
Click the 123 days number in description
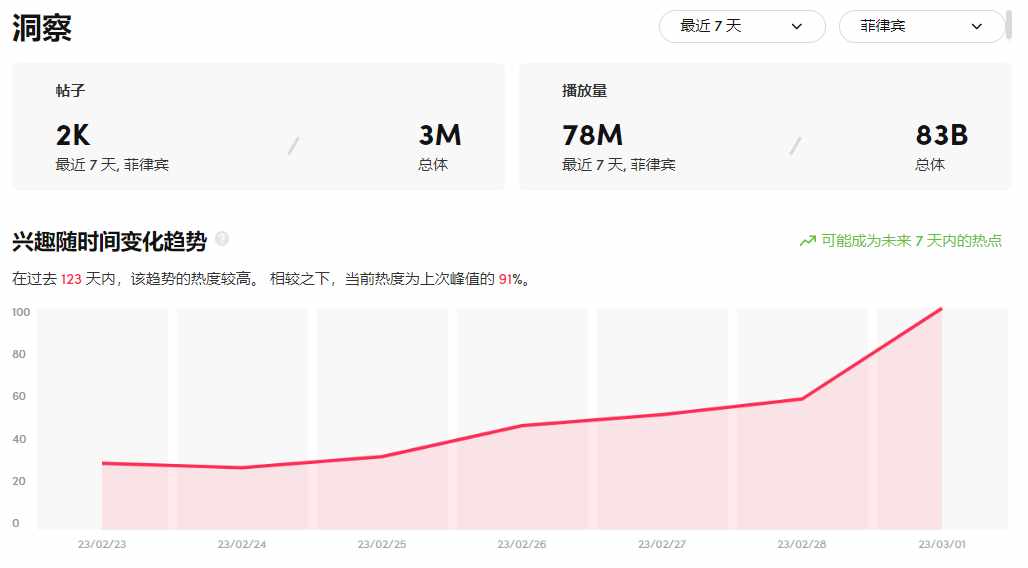click(x=71, y=279)
